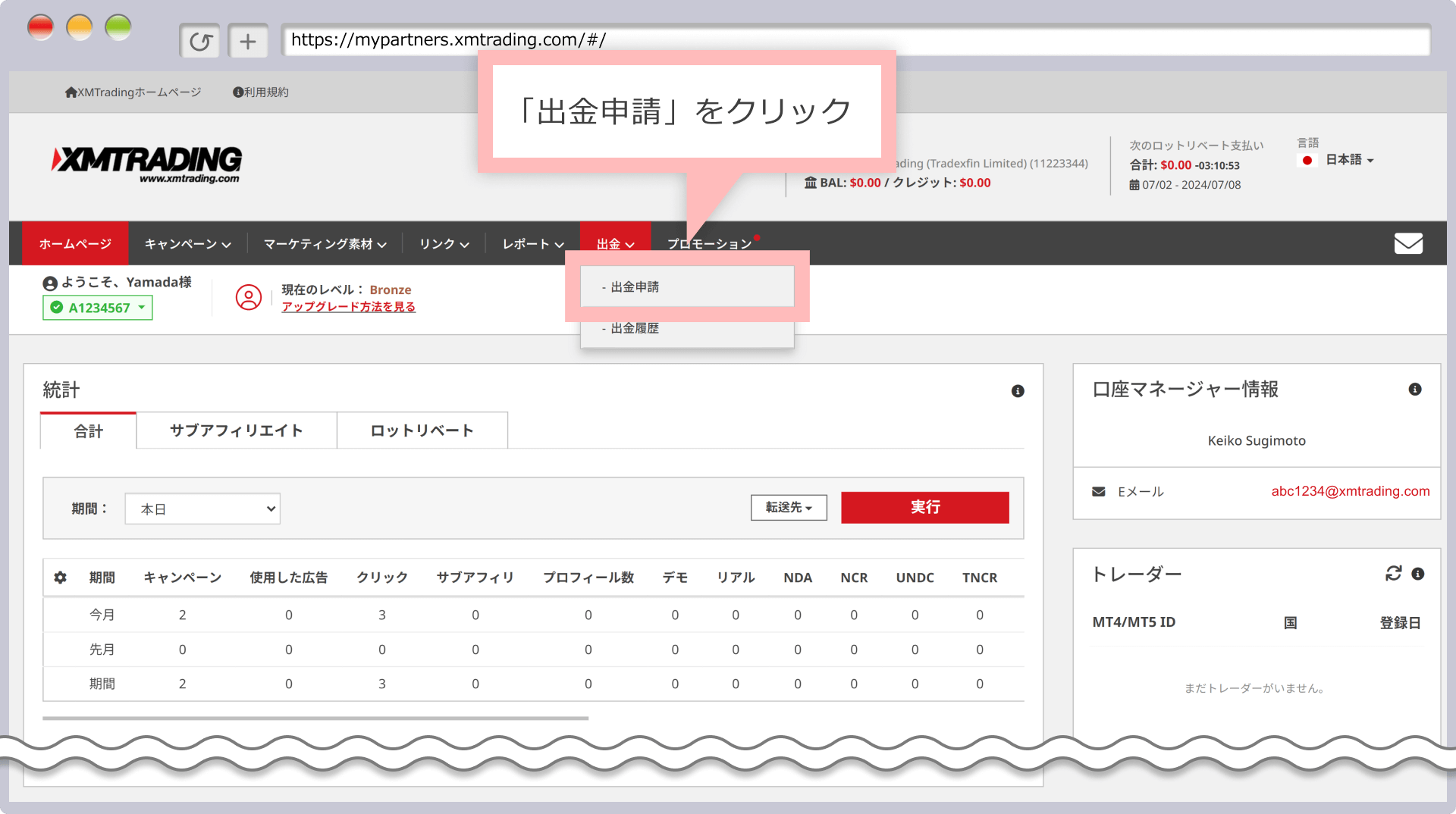Toggle the 出金 menu
The width and height of the screenshot is (1456, 814).
click(x=615, y=243)
